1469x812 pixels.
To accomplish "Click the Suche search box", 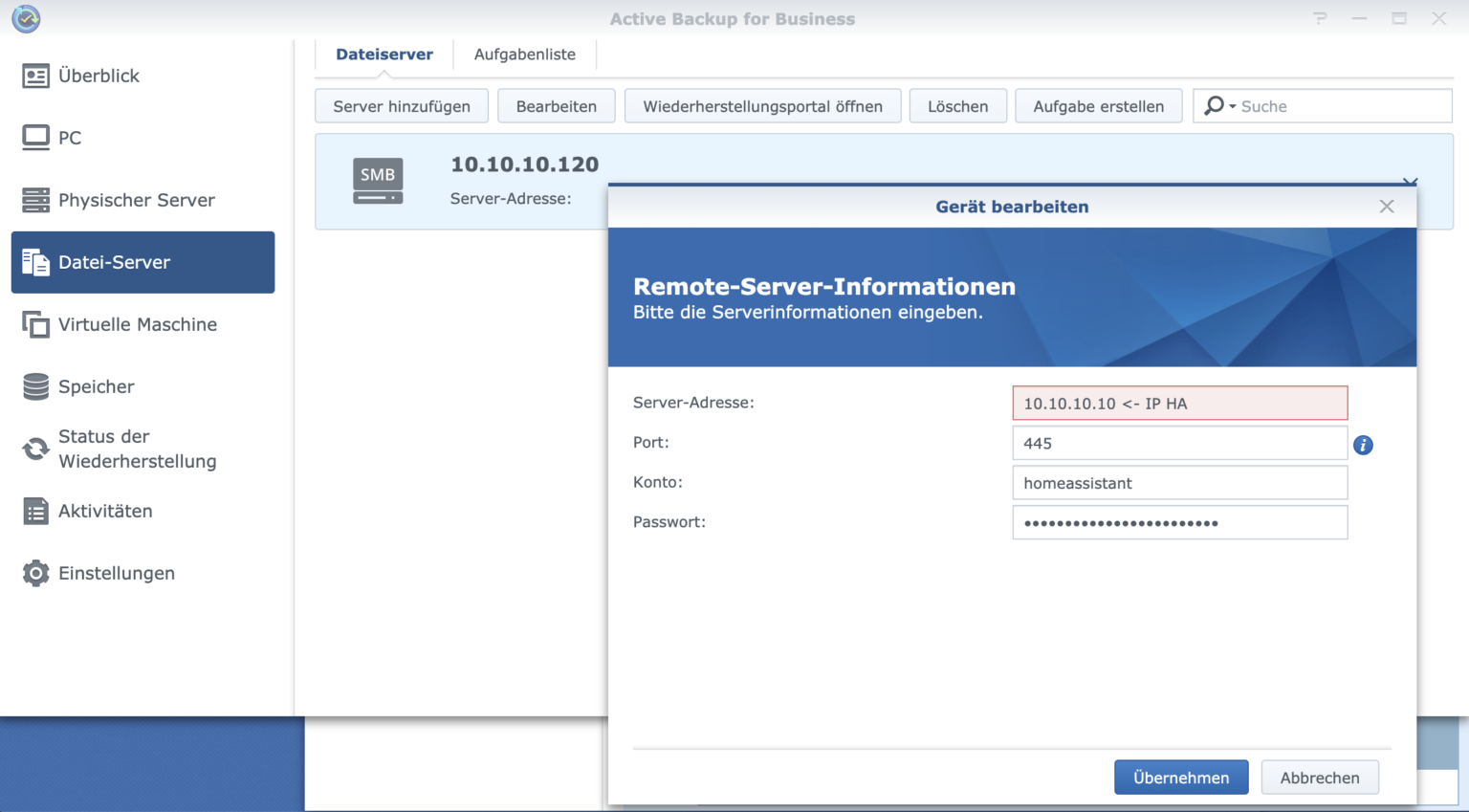I will (x=1329, y=105).
